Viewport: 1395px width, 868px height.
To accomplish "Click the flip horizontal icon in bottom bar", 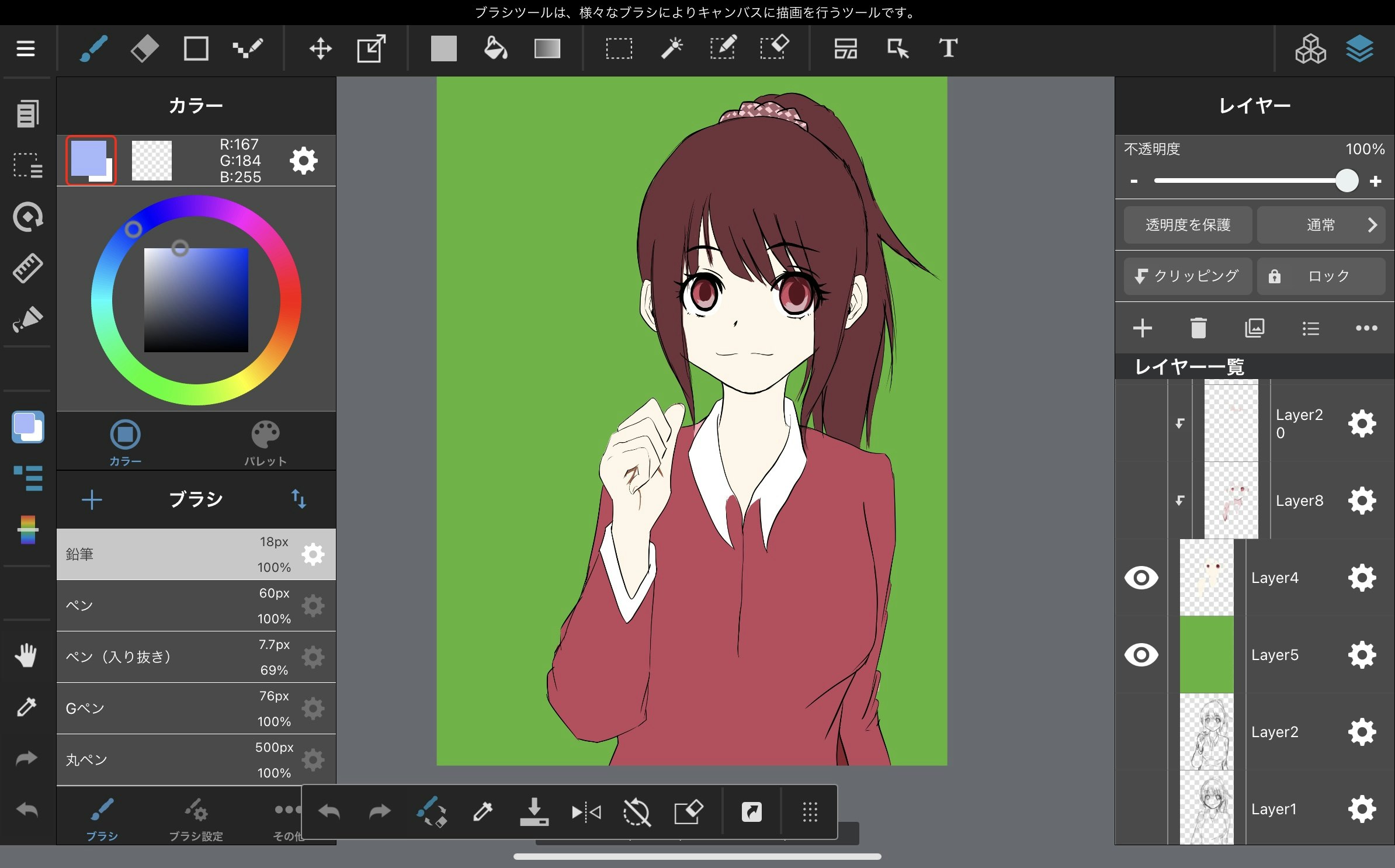I will [586, 812].
